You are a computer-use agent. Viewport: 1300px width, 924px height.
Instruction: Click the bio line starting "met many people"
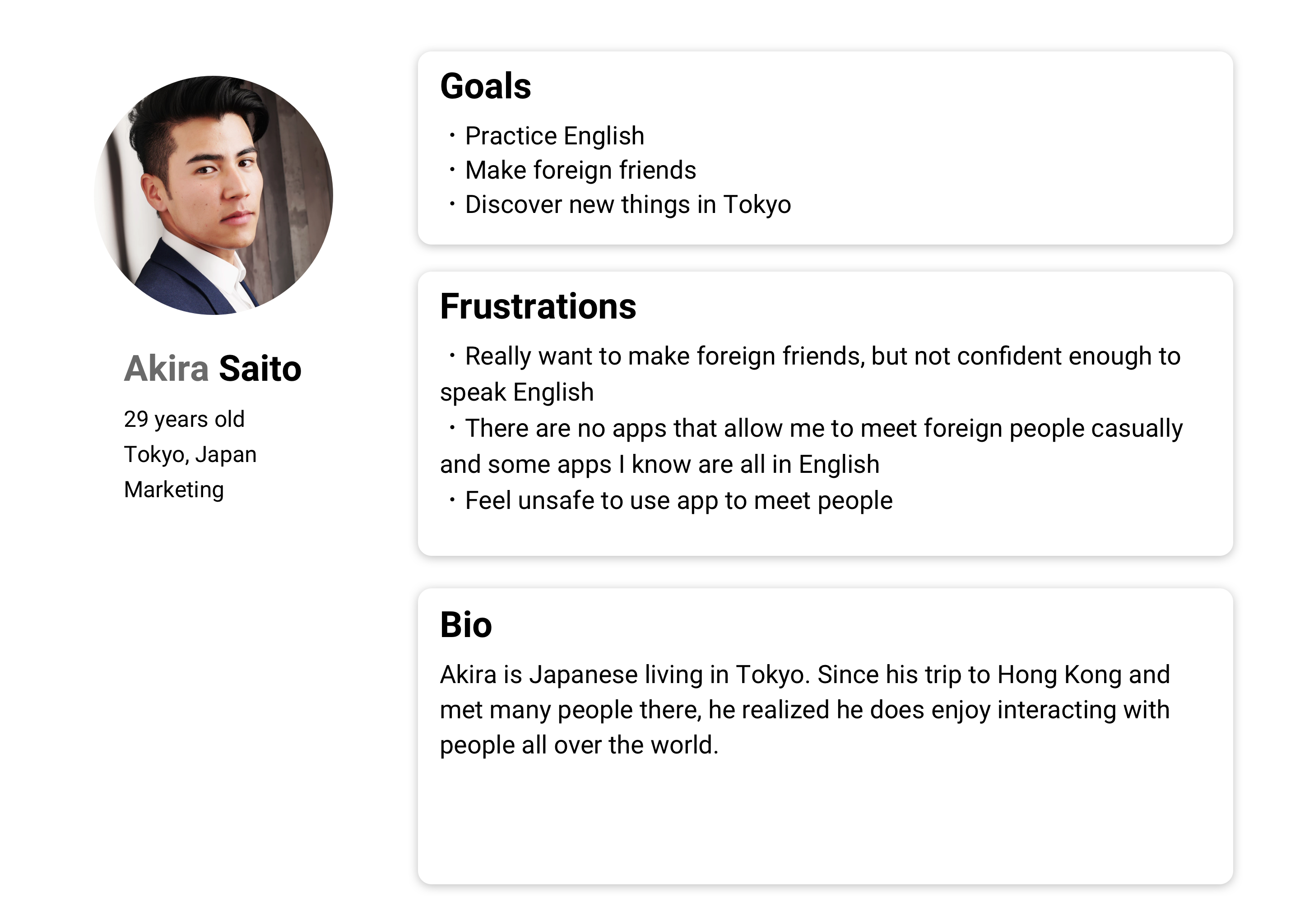[x=804, y=710]
